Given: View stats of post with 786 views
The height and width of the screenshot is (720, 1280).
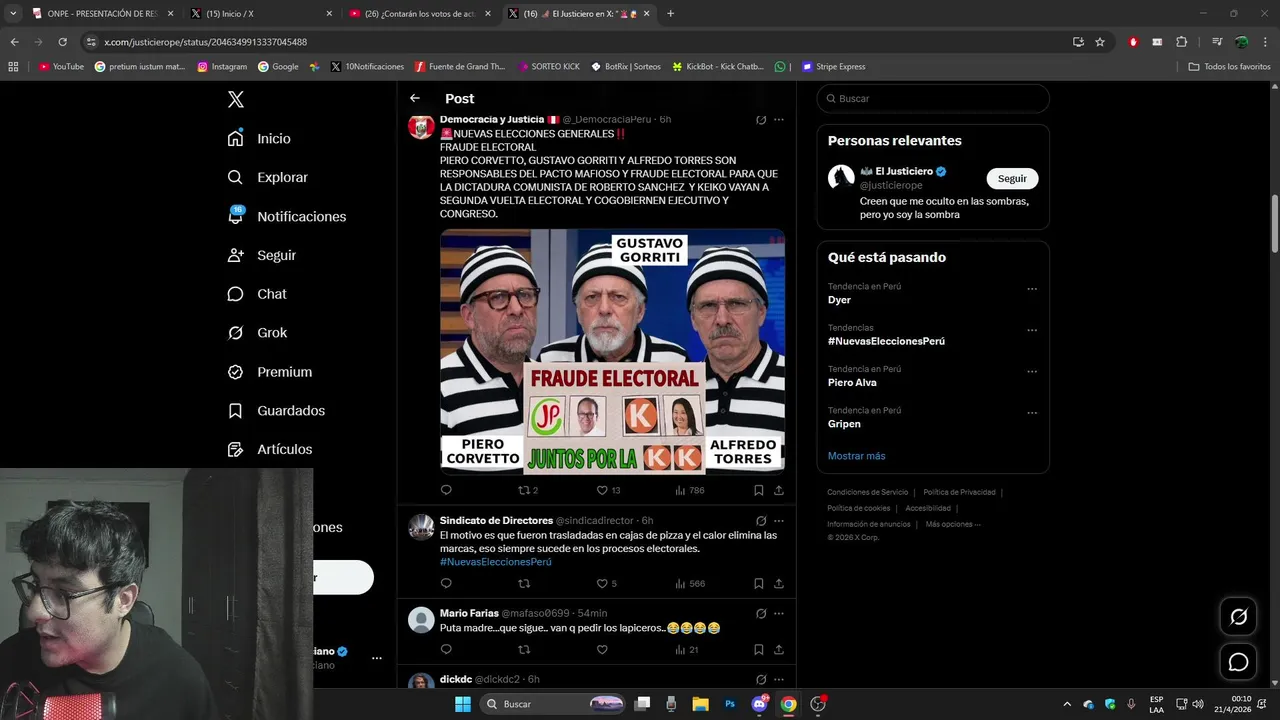Looking at the screenshot, I should coord(689,490).
